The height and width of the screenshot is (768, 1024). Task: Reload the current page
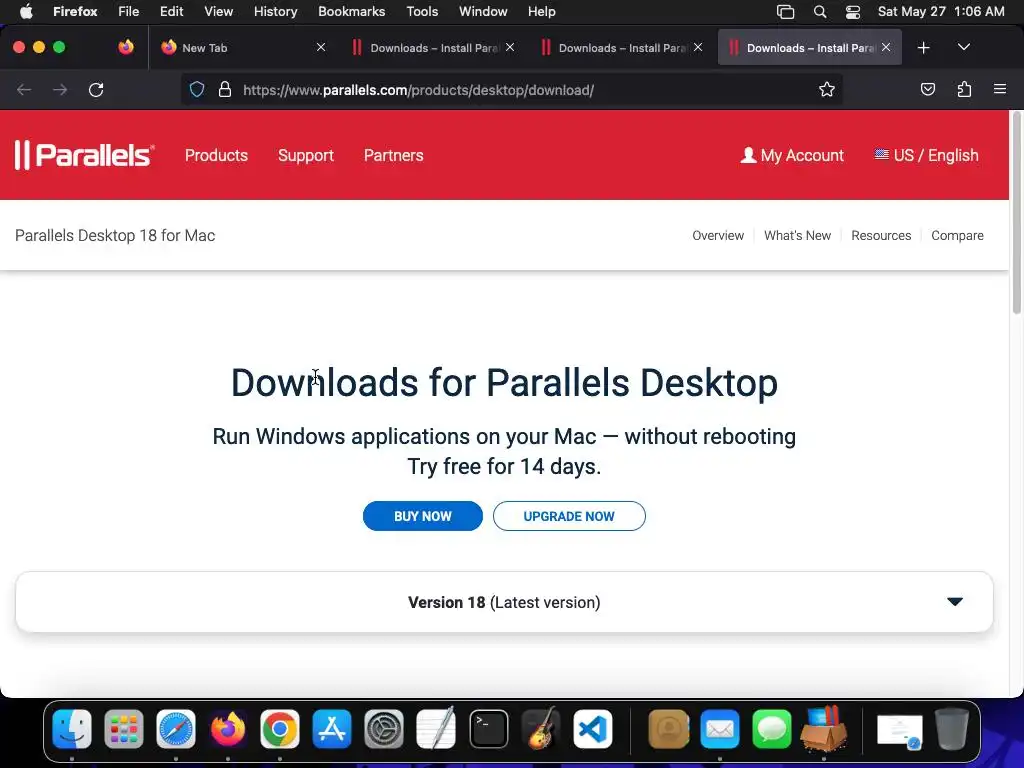pos(96,89)
